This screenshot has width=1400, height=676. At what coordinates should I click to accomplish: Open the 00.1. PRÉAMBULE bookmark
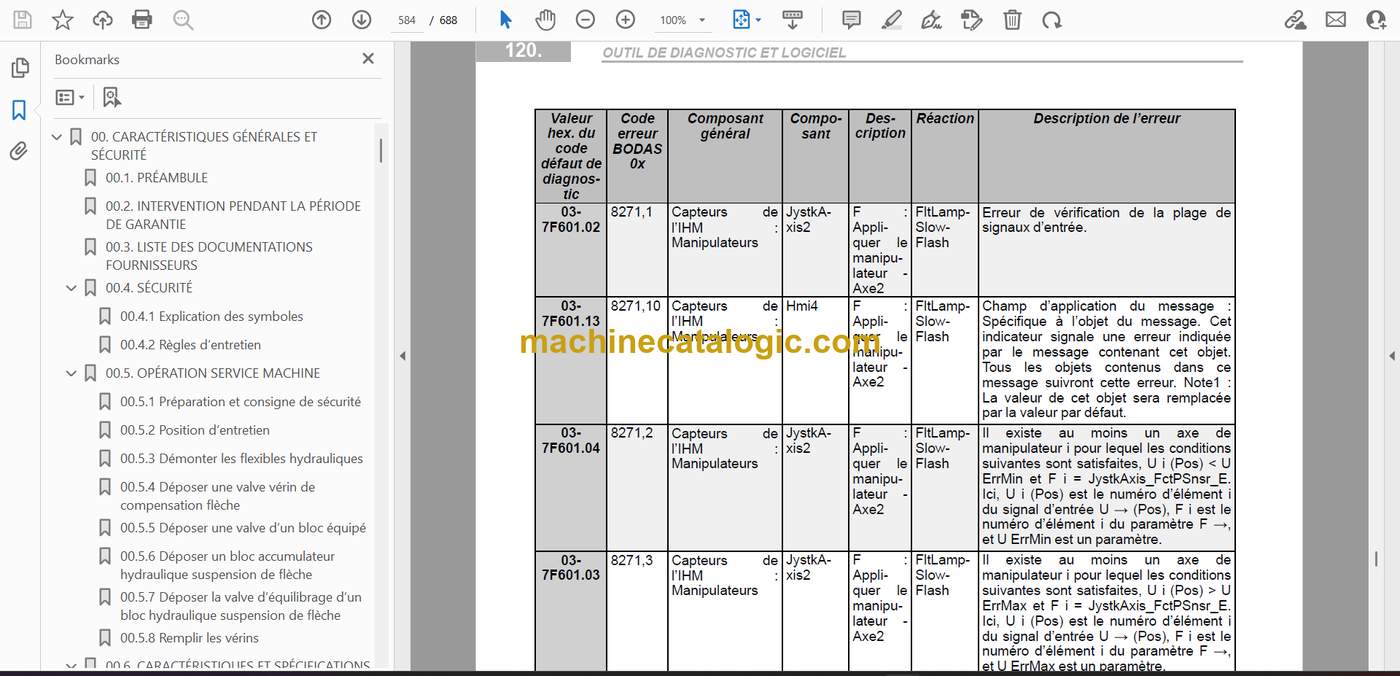pyautogui.click(x=157, y=178)
